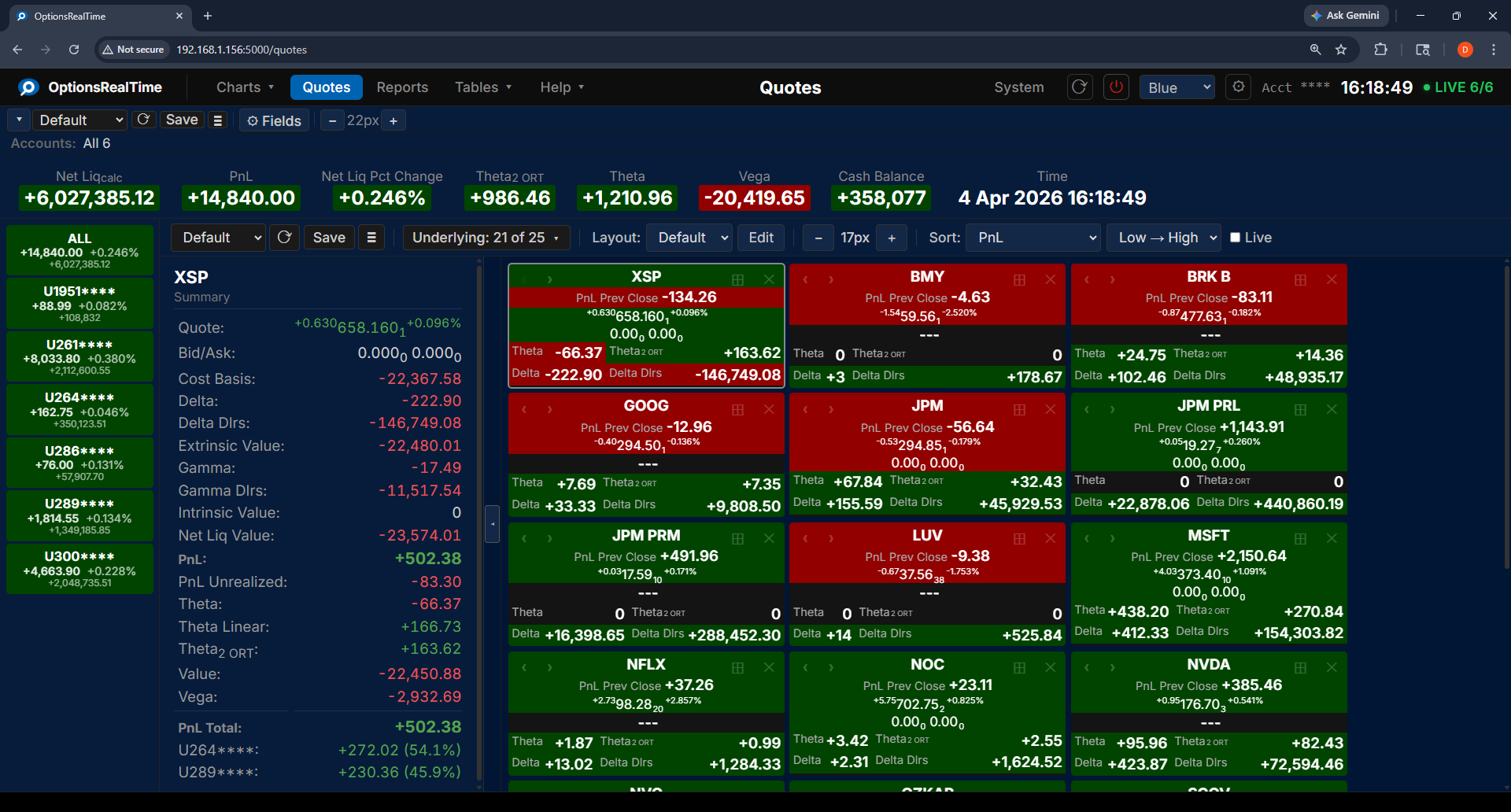This screenshot has width=1511, height=812.
Task: Click the quotes grid vertical scrollbar
Action: [1506, 417]
